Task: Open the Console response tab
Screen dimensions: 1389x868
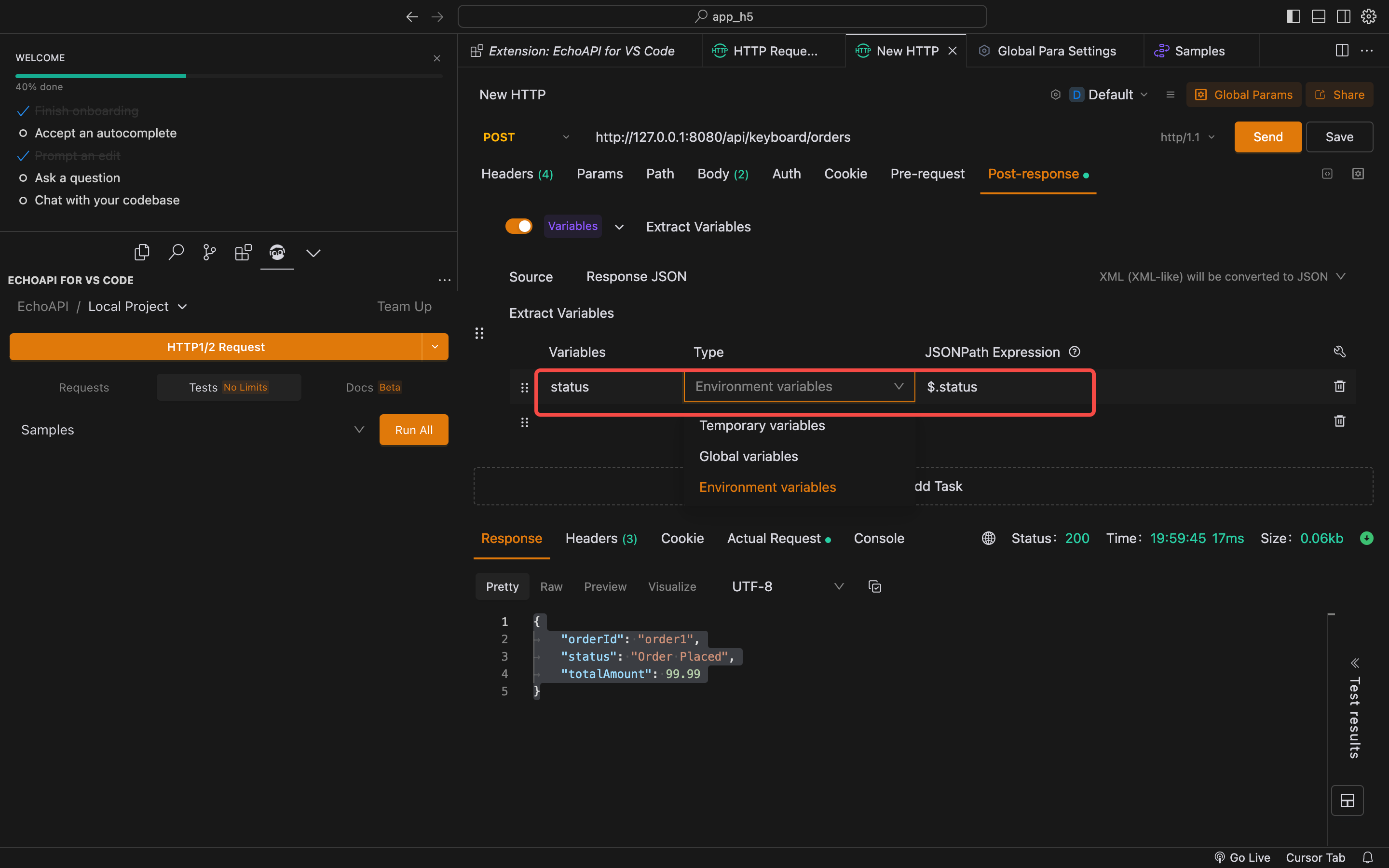Action: coord(879,538)
